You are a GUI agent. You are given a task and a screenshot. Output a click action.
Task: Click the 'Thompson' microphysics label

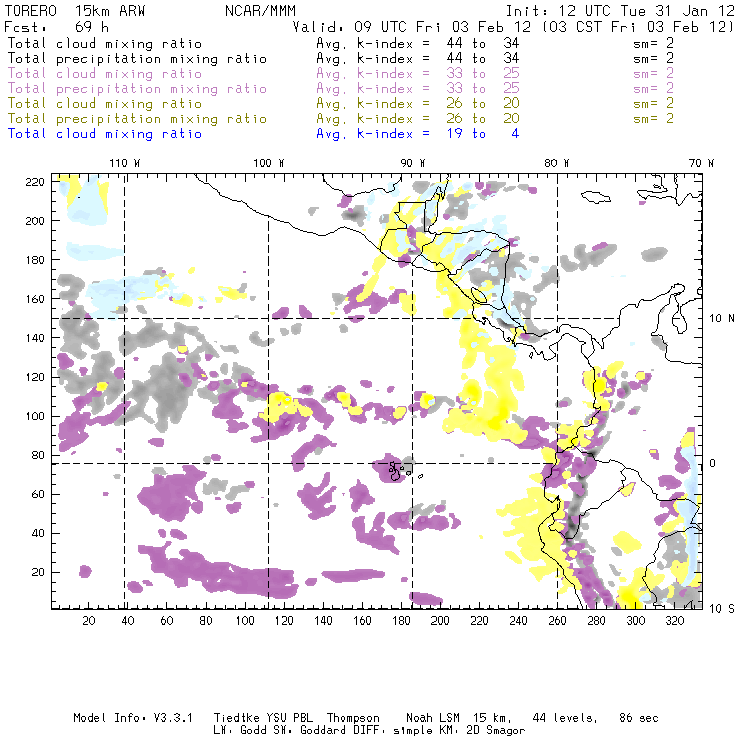coord(353,718)
